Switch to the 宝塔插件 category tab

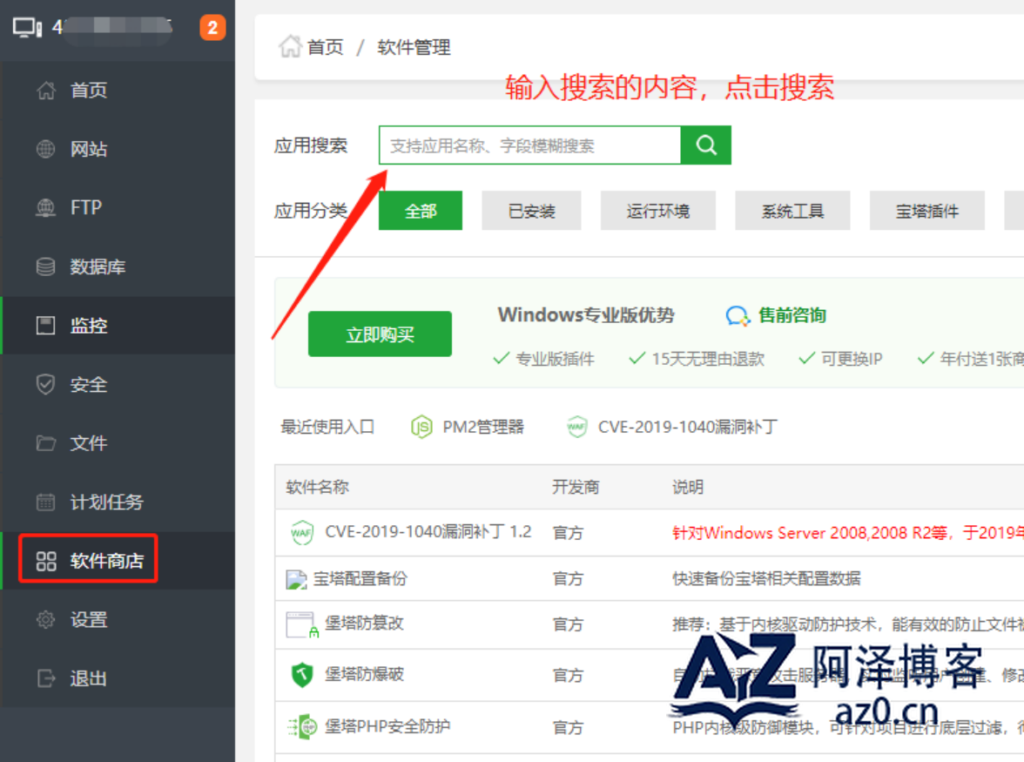pyautogui.click(x=927, y=210)
